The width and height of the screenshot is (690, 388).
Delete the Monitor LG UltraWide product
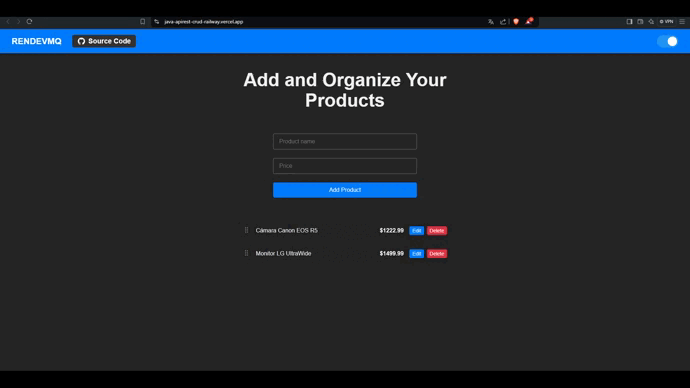coord(437,254)
